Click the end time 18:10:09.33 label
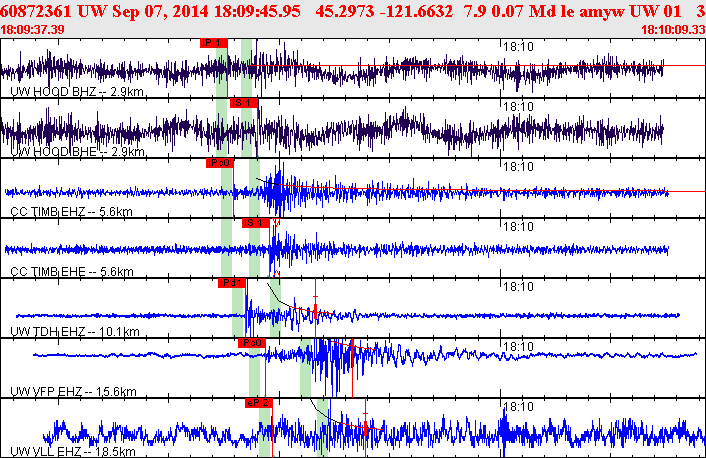This screenshot has height=458, width=706. (x=673, y=30)
